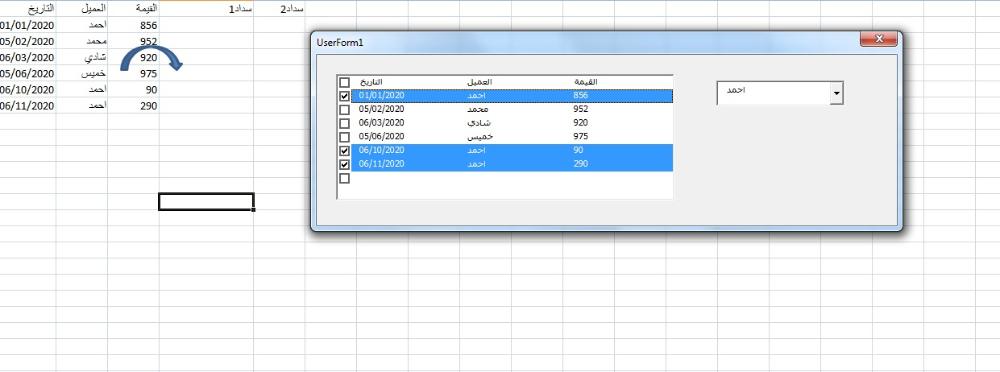The image size is (1000, 372).
Task: Select the القيمة header cell in the spreadsheet
Action: click(133, 9)
